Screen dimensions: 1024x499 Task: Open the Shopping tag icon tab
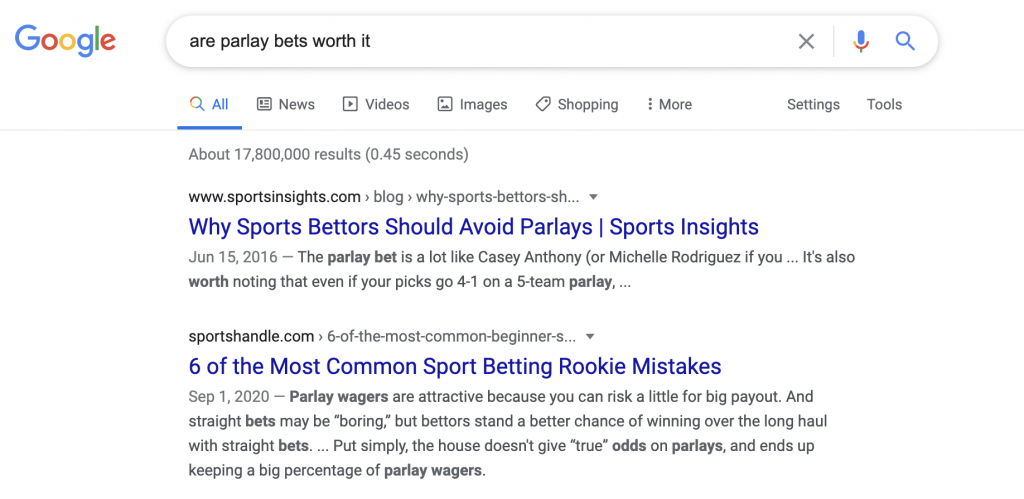pyautogui.click(x=543, y=105)
